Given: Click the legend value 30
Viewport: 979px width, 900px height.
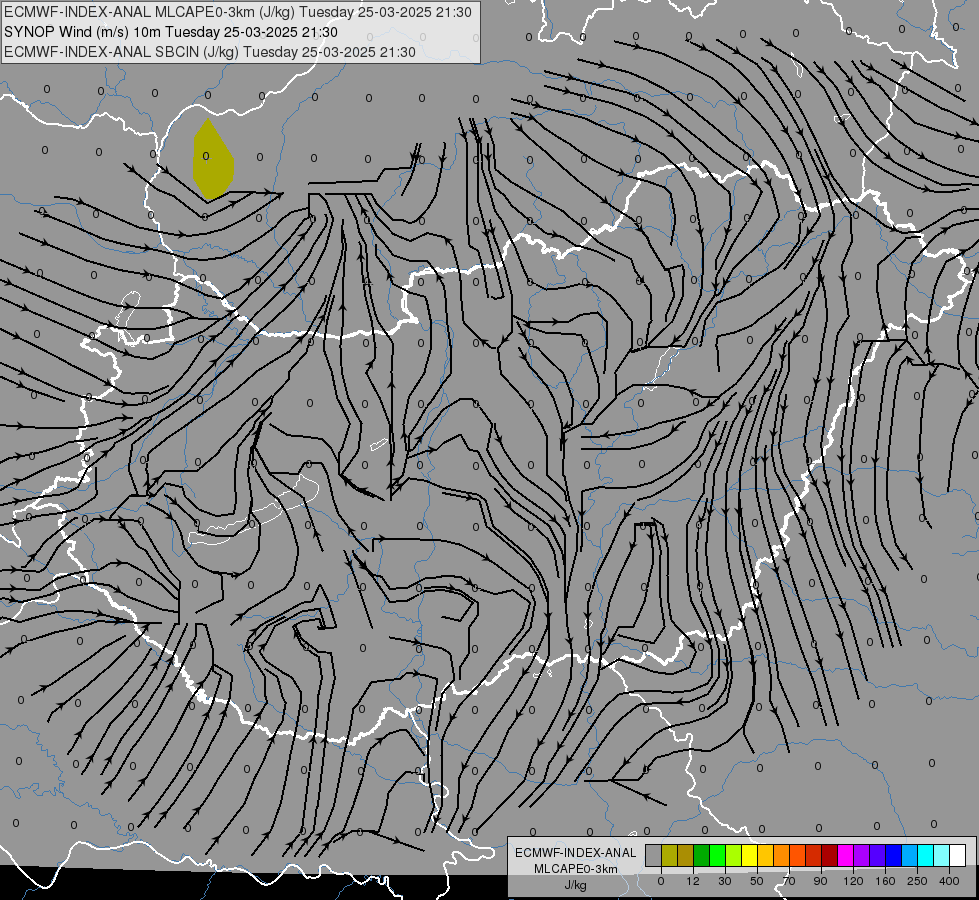Looking at the screenshot, I should 725,881.
